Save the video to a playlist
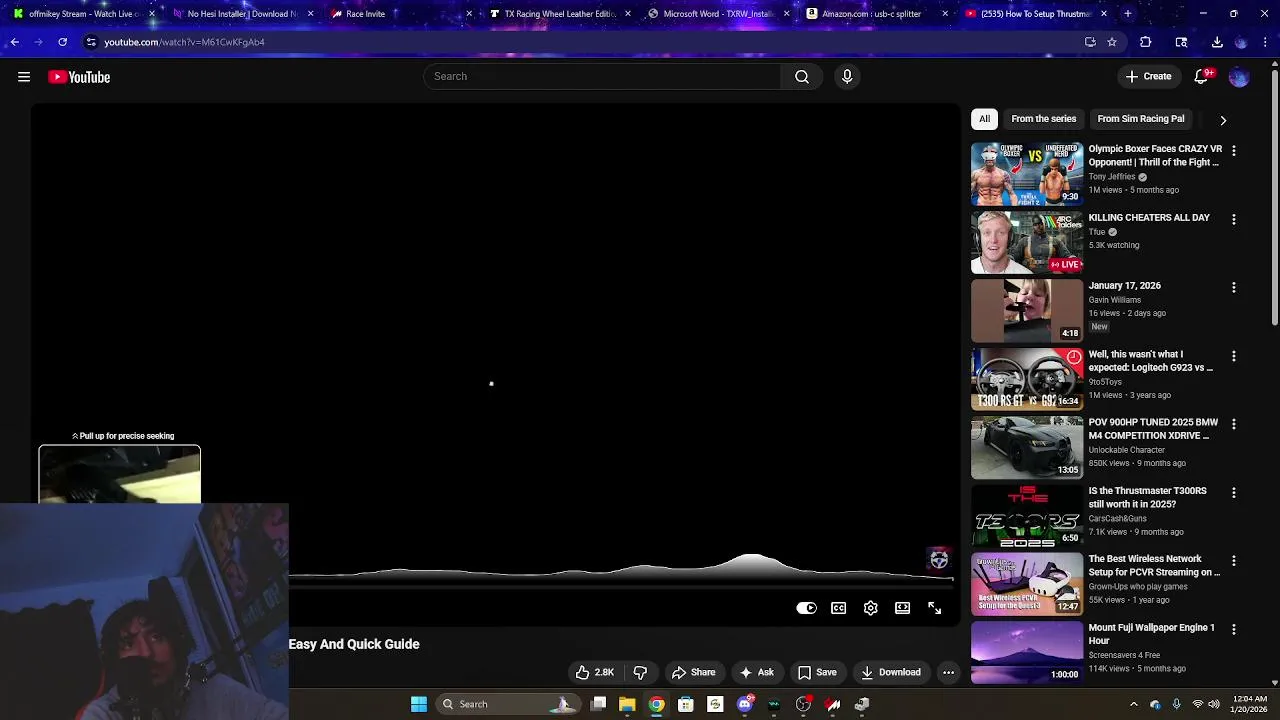 pyautogui.click(x=817, y=673)
